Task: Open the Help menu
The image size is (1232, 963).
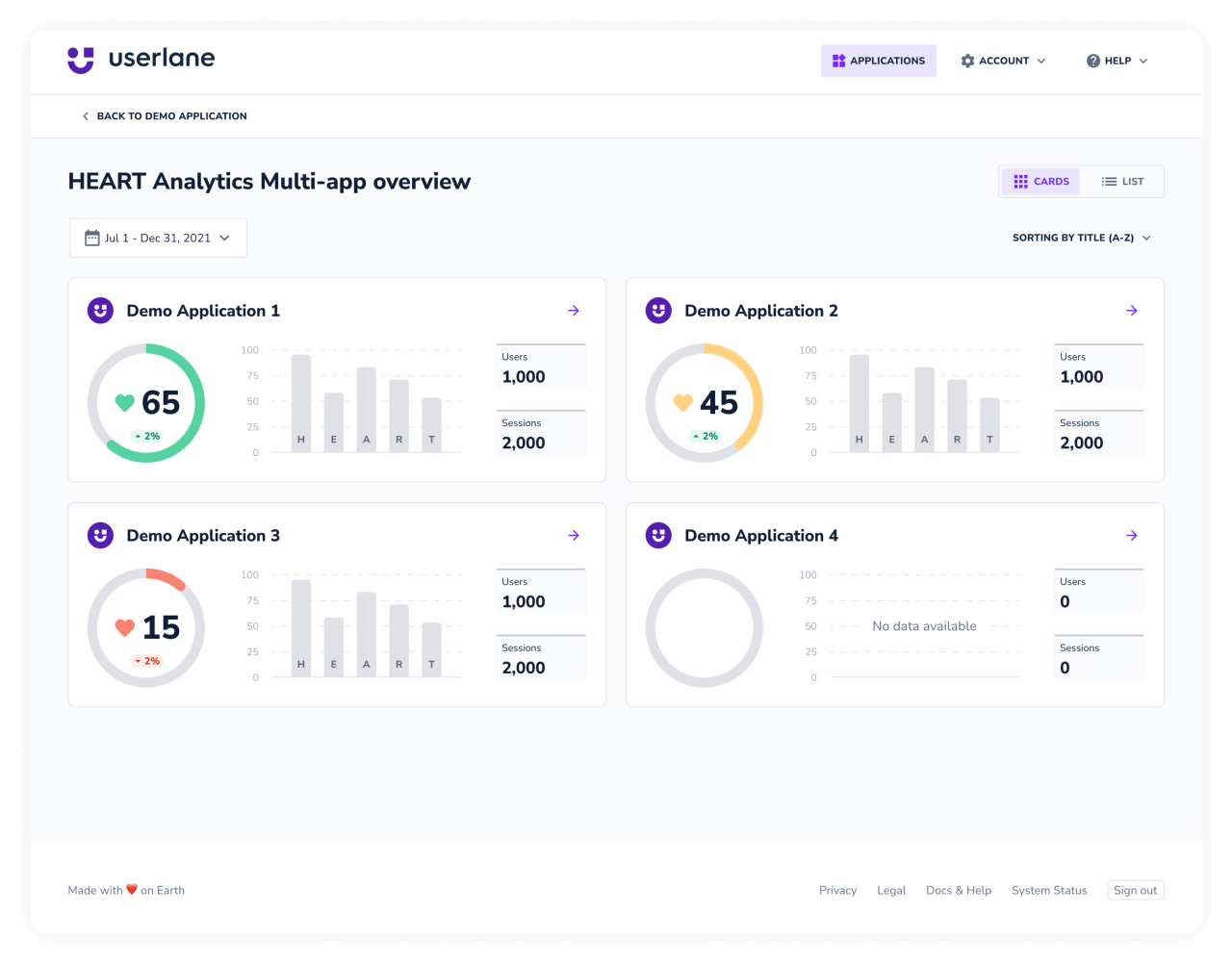Action: pos(1116,61)
